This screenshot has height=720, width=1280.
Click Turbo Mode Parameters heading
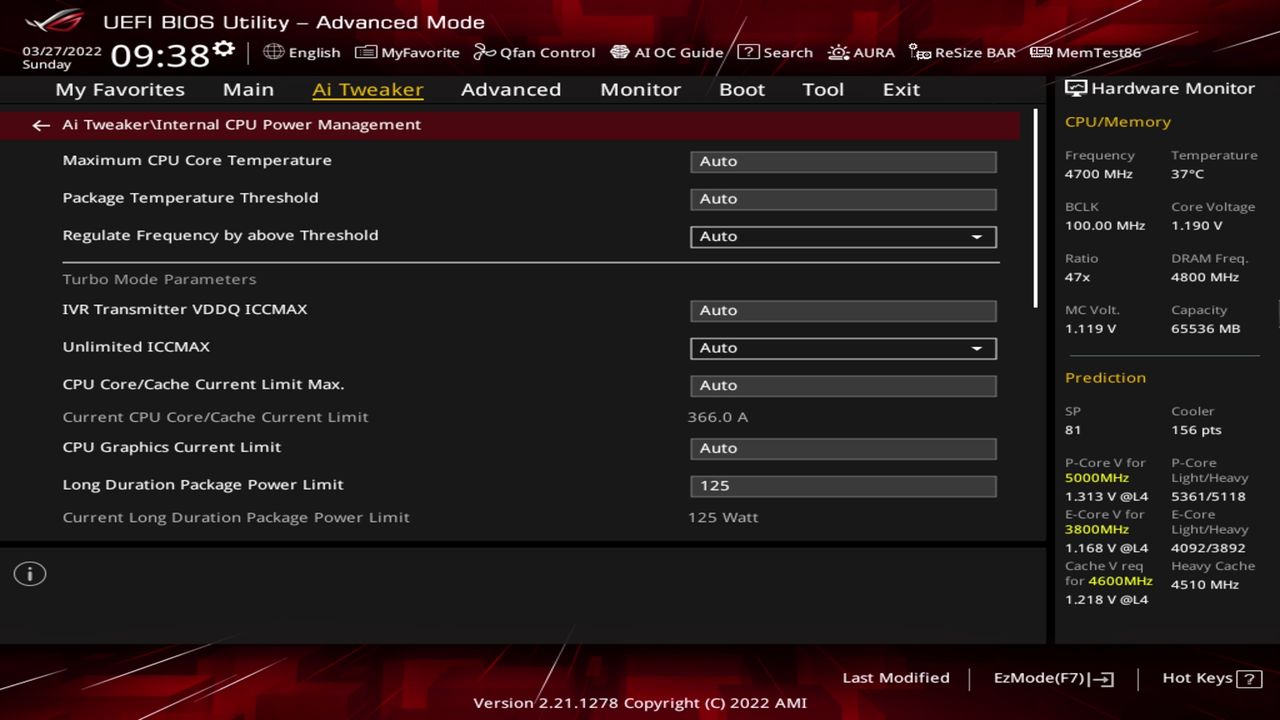pyautogui.click(x=159, y=279)
